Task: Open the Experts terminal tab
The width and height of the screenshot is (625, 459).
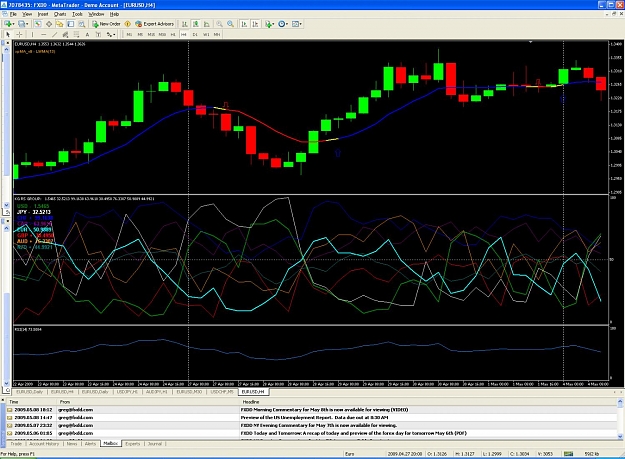Action: (132, 444)
